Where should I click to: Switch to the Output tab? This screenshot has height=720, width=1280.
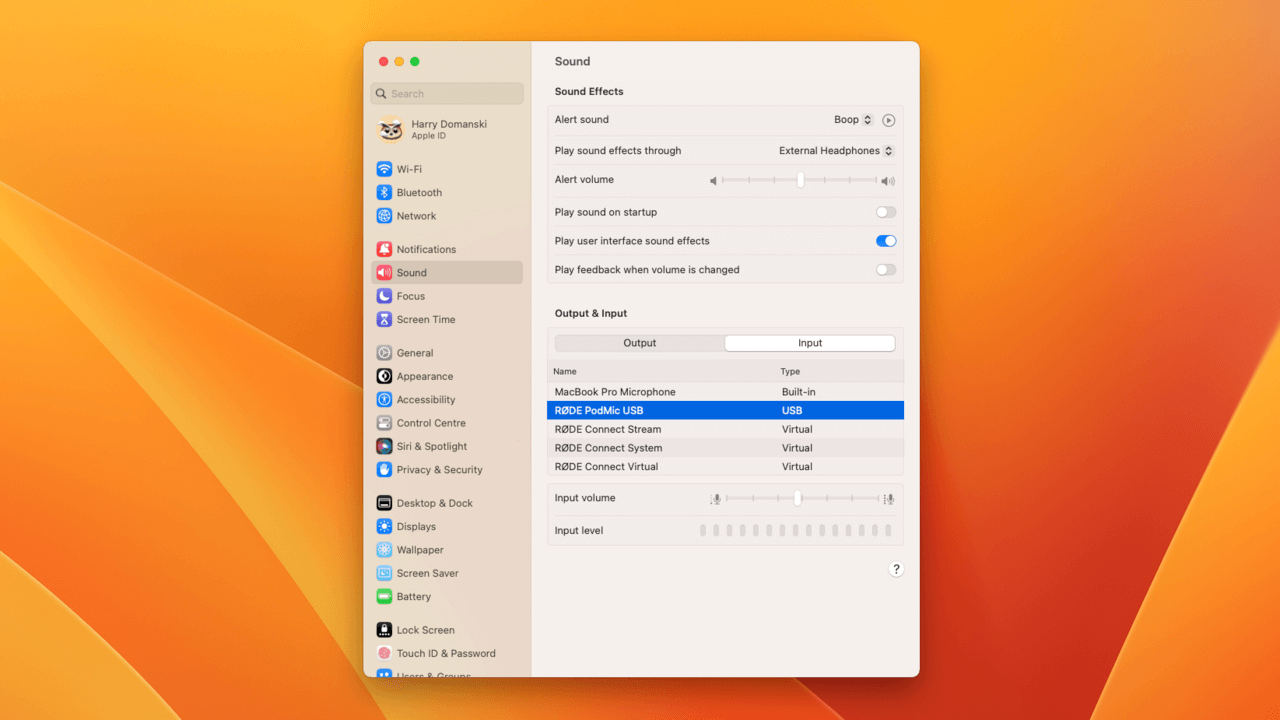640,343
